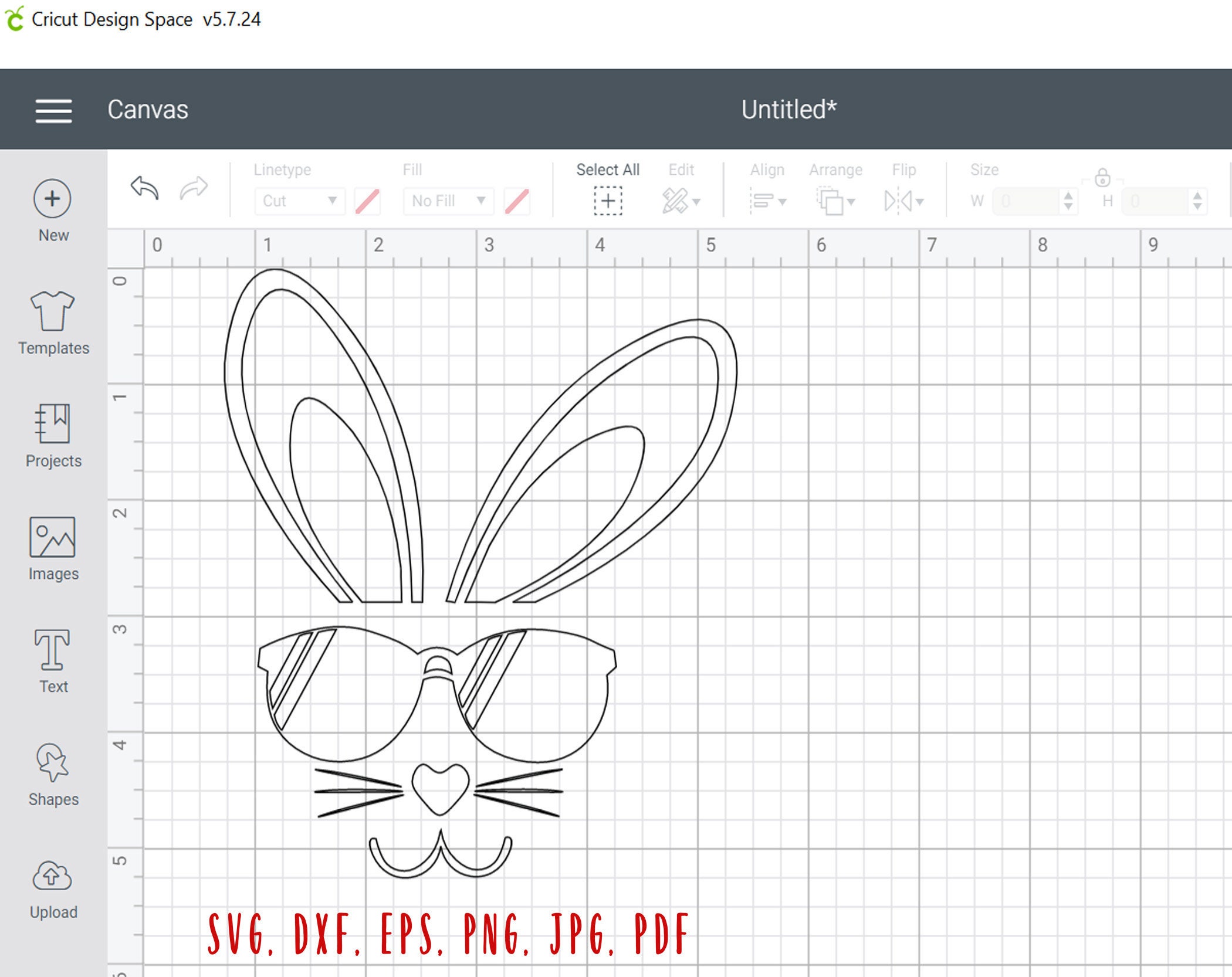
Task: Open the Fill No Fill dropdown
Action: 448,201
